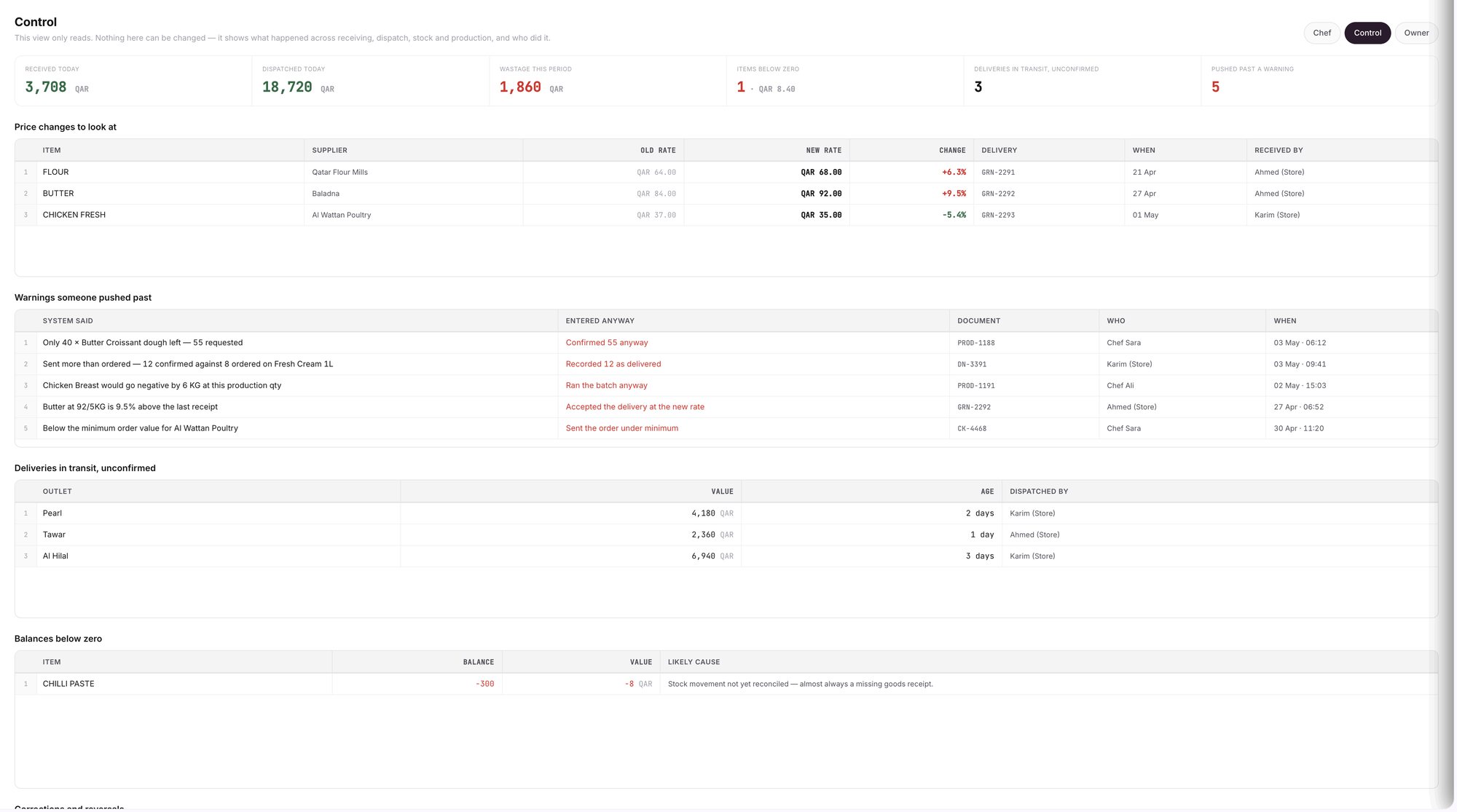Switch to the Chef view tab

tap(1321, 33)
